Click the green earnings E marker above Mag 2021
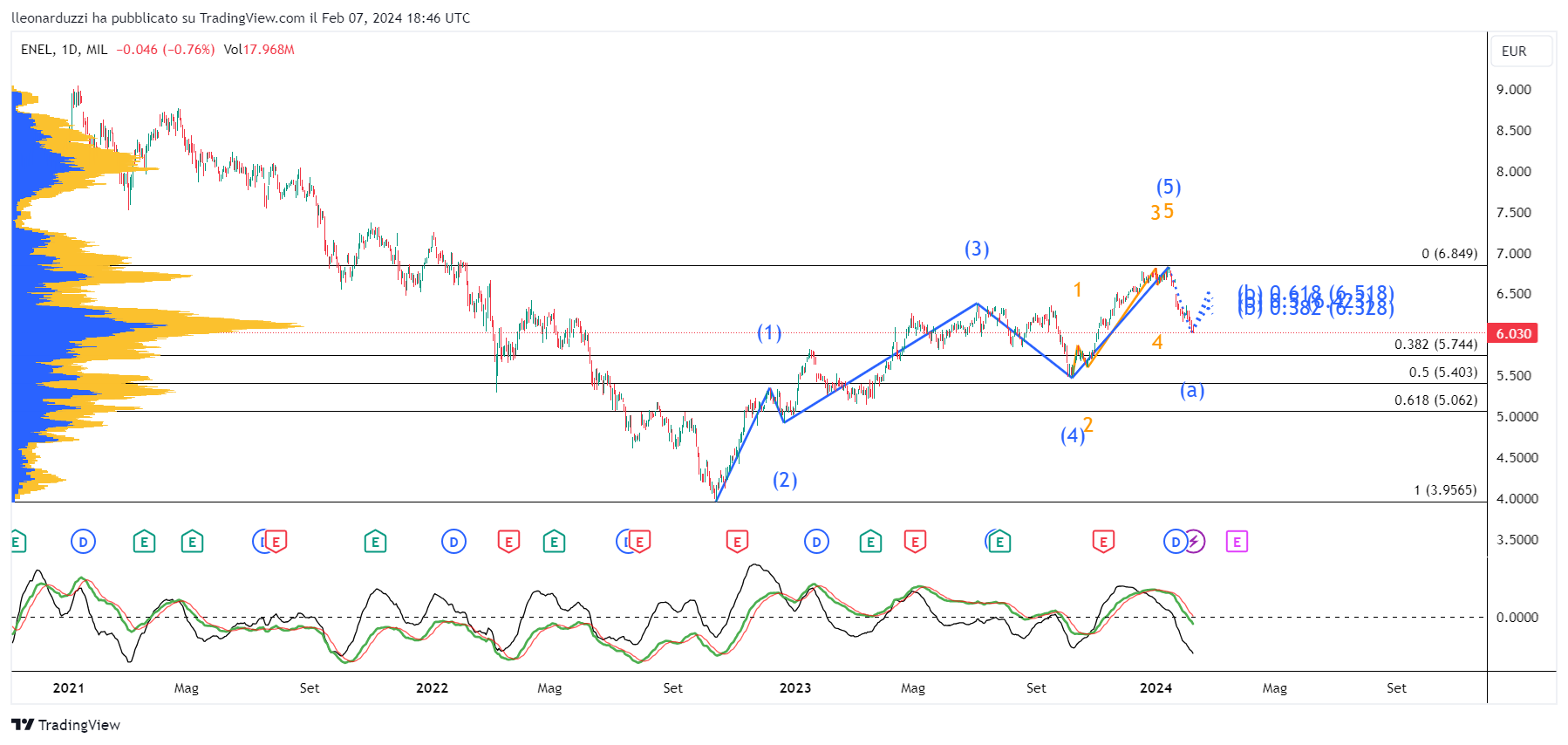1568x745 pixels. [x=192, y=542]
